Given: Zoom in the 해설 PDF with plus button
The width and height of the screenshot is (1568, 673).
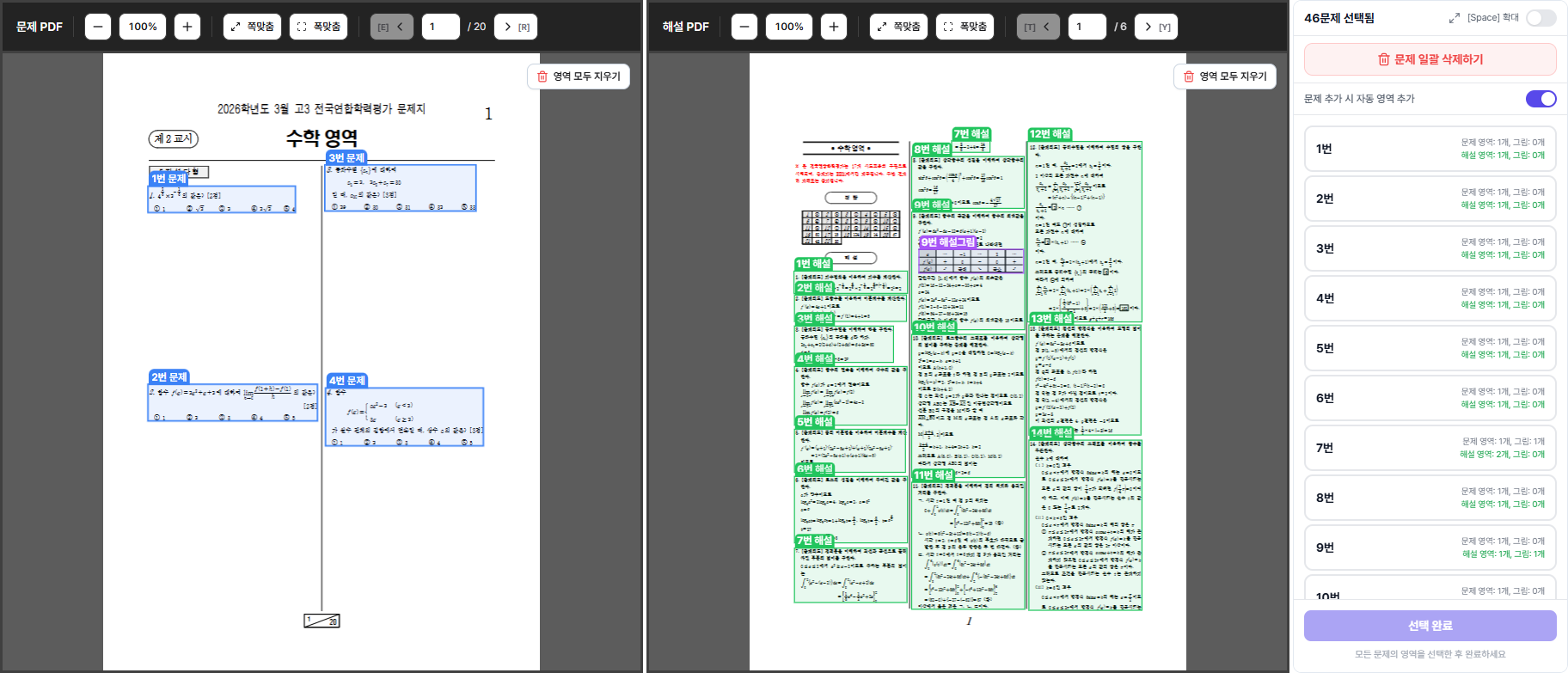Looking at the screenshot, I should [834, 27].
